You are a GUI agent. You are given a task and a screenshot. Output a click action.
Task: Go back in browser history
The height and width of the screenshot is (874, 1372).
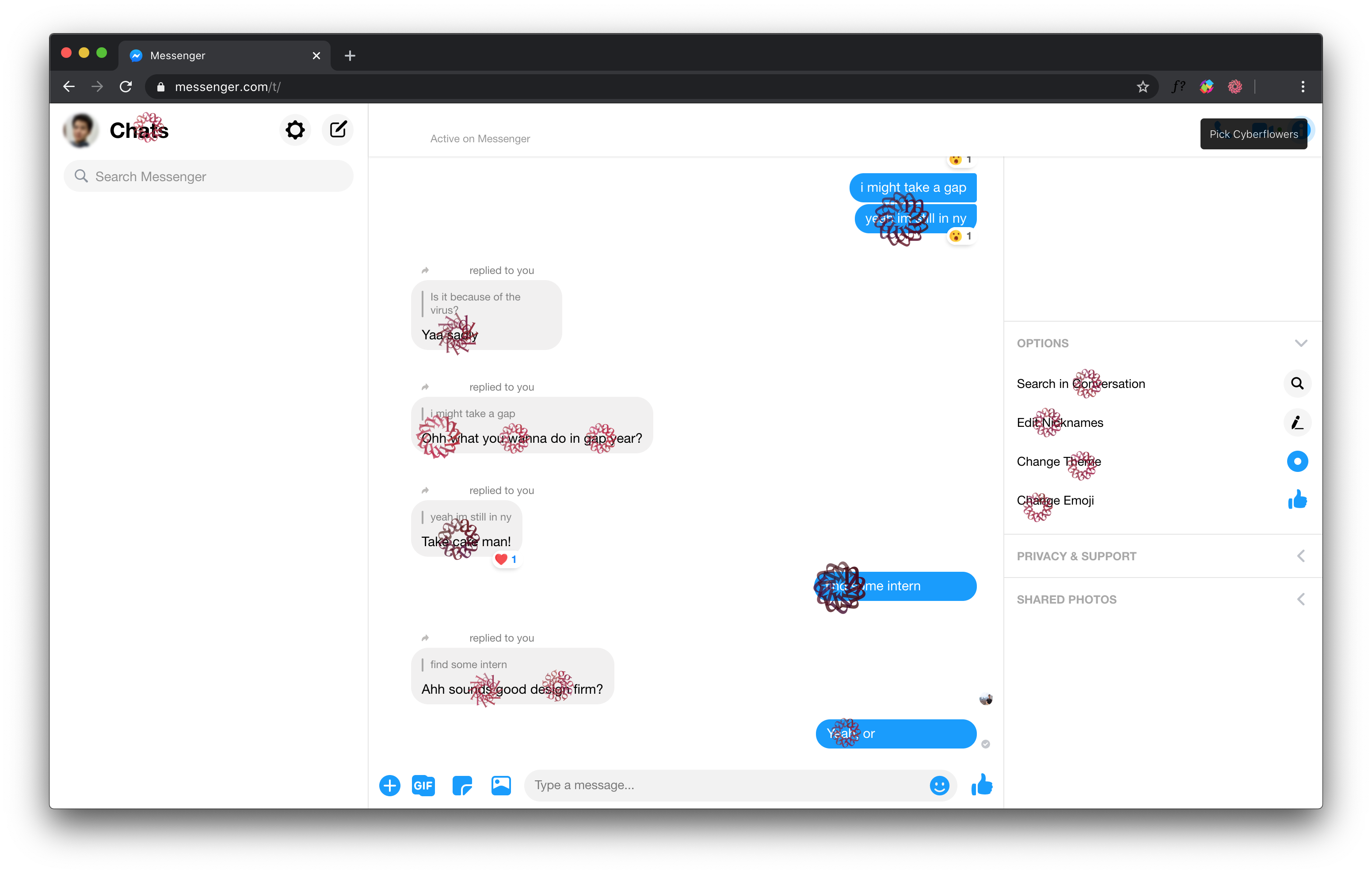pyautogui.click(x=69, y=87)
